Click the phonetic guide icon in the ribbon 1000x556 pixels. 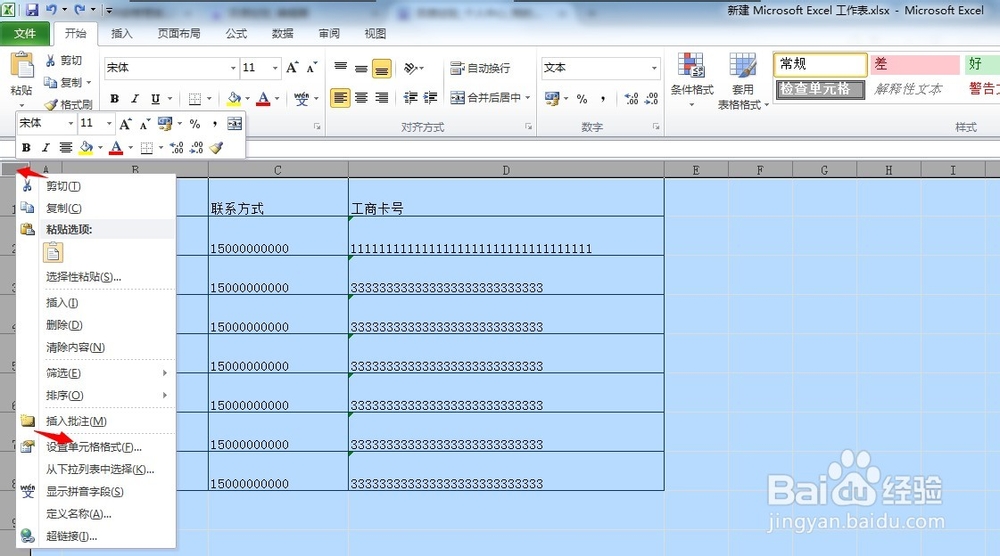pos(302,98)
